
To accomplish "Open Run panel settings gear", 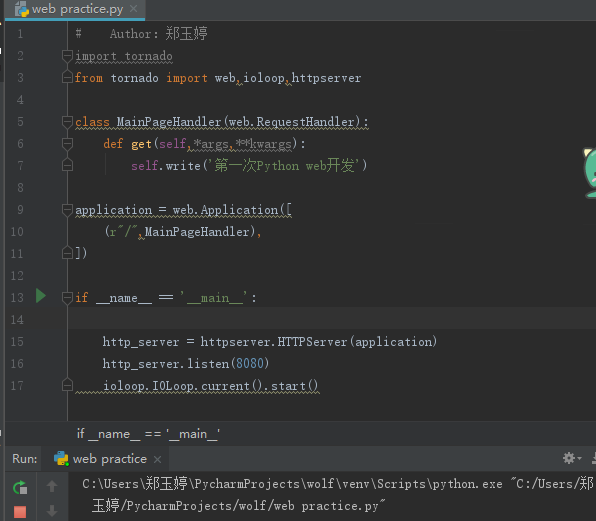I will pos(569,458).
